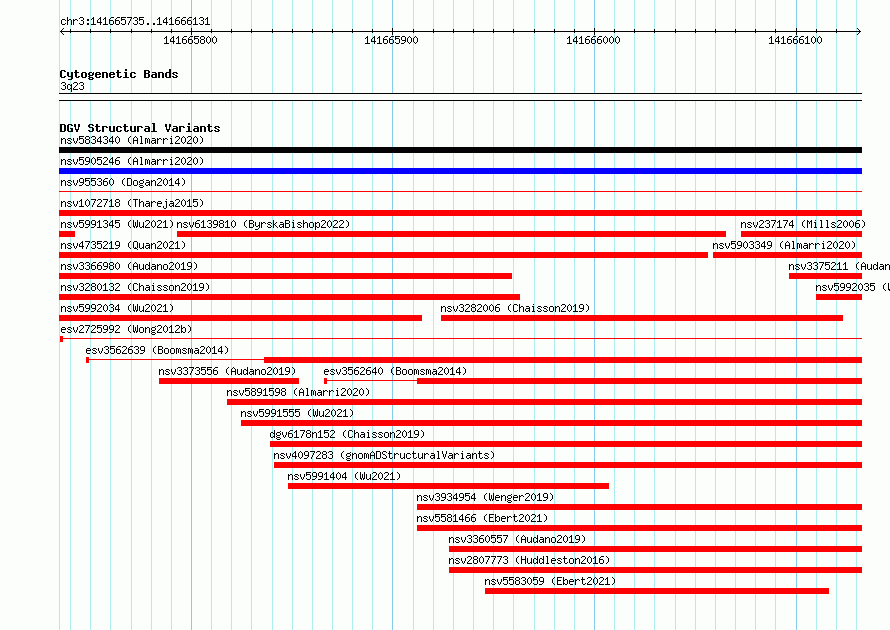
Task: Select the red nsv3934954 variant bar
Action: [x=640, y=507]
